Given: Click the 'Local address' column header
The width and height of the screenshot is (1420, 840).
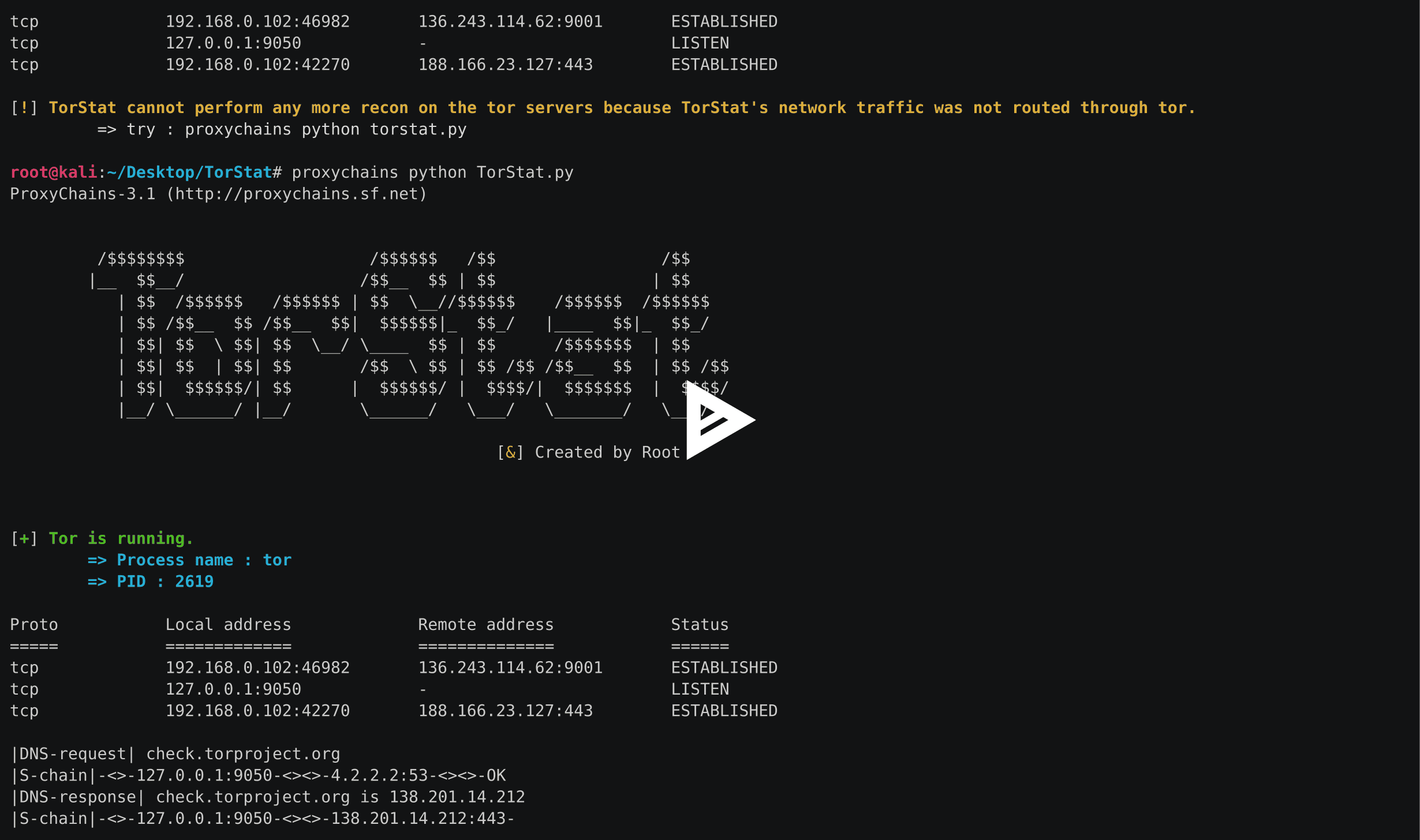Looking at the screenshot, I should [x=228, y=624].
